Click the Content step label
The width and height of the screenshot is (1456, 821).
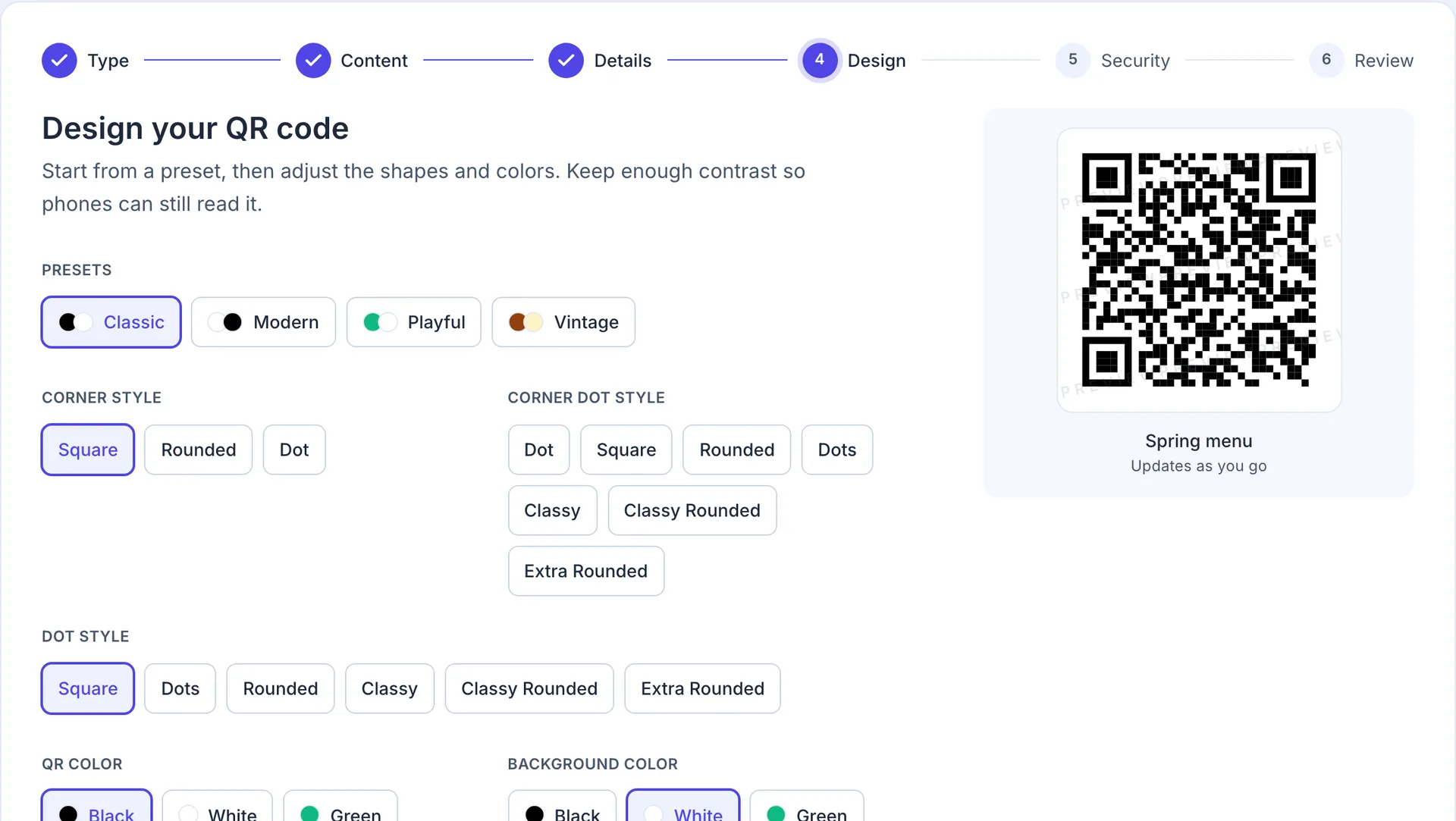[374, 61]
